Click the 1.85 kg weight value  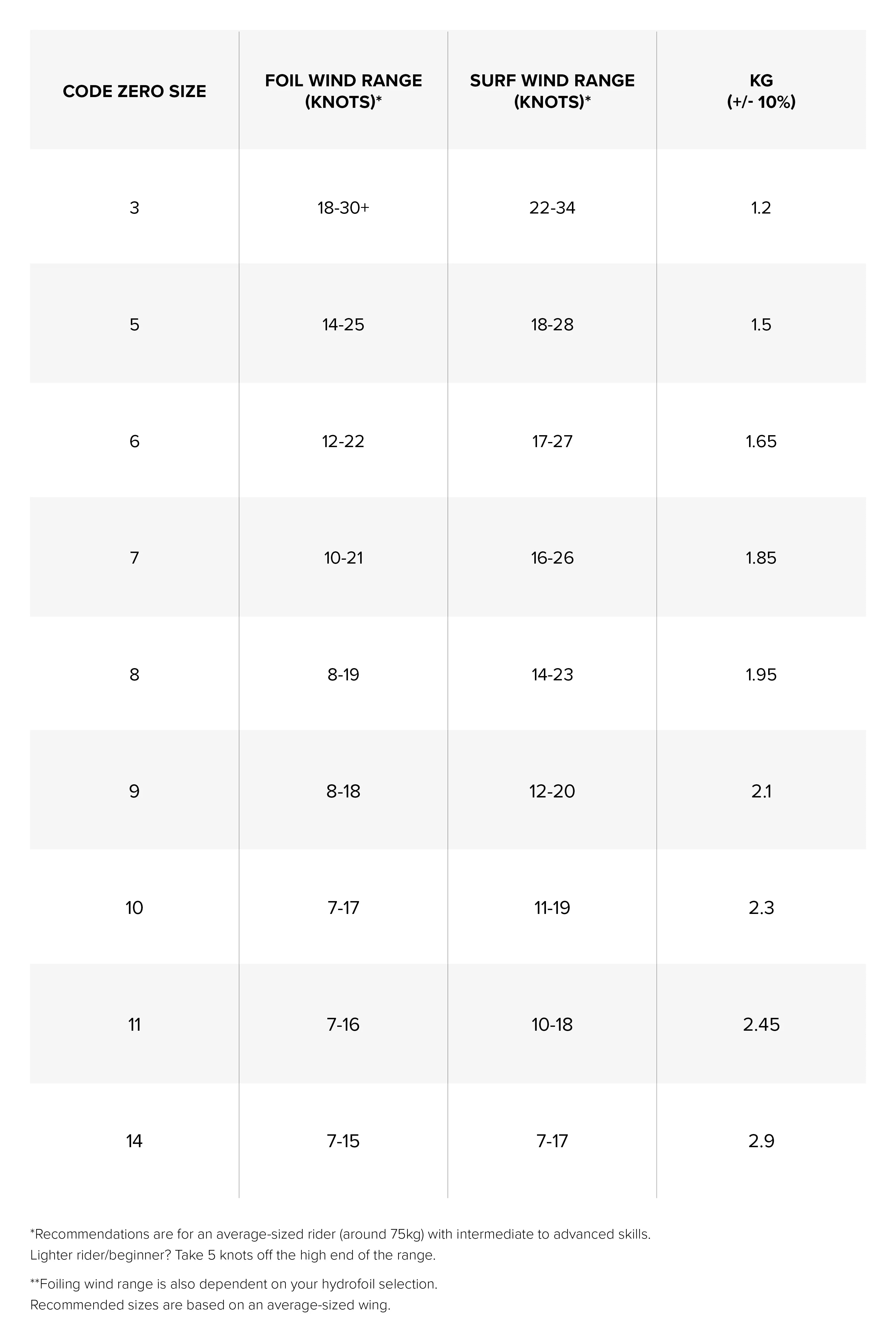[761, 558]
